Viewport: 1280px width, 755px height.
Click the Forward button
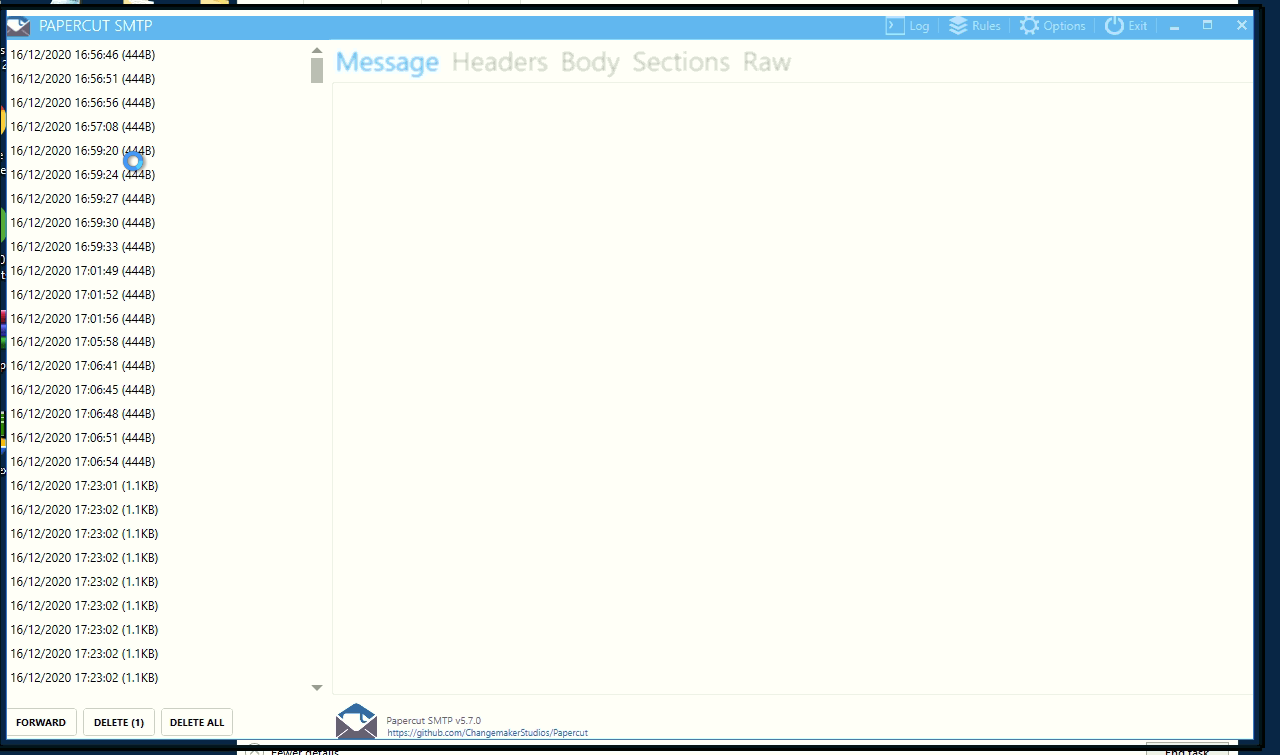point(41,721)
